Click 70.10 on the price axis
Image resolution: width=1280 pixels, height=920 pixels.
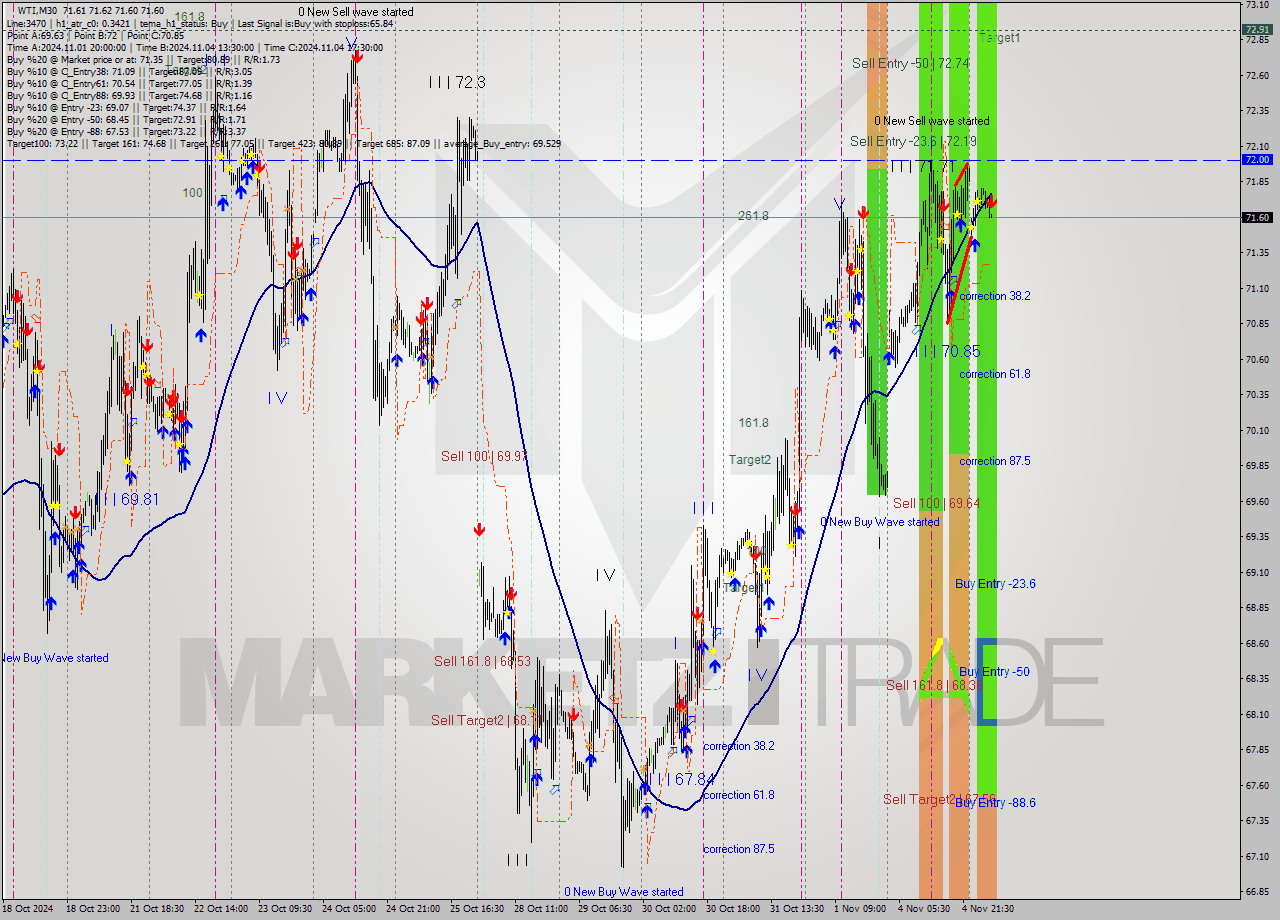(x=1257, y=431)
